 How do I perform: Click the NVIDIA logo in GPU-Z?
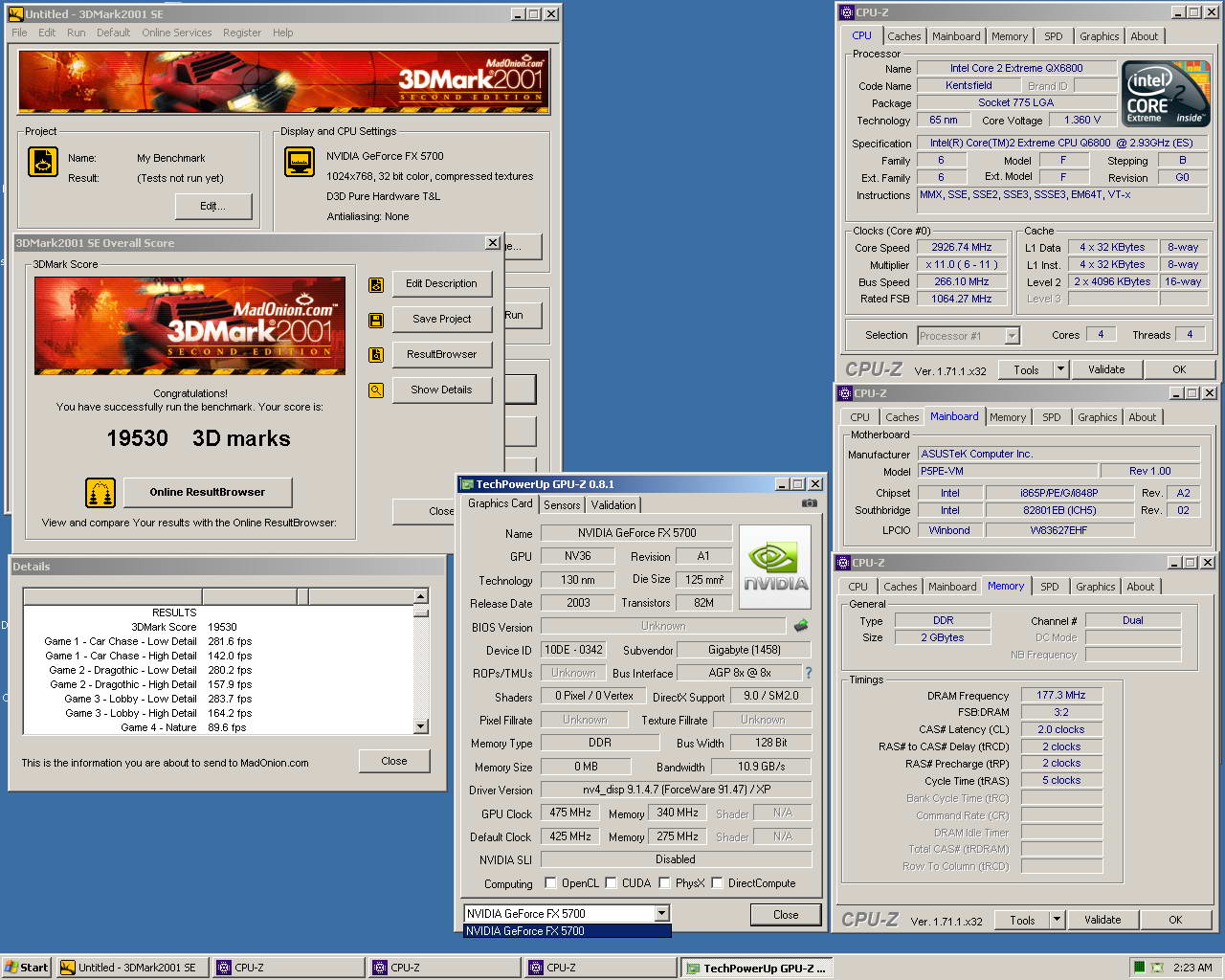click(x=775, y=568)
